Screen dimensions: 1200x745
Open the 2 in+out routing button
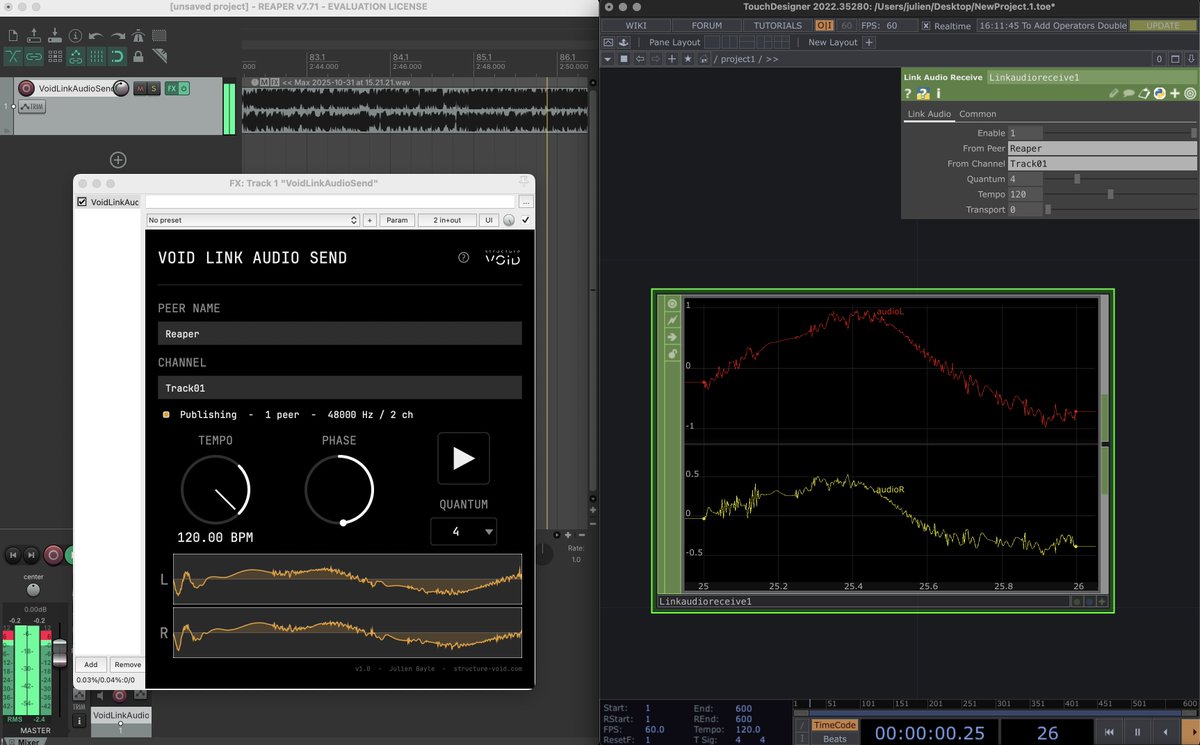click(x=447, y=220)
